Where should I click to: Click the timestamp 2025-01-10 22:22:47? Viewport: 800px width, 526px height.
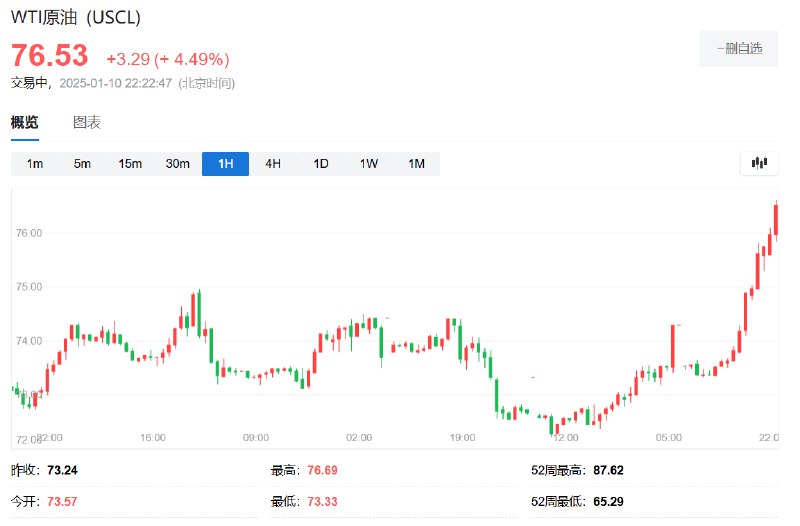point(115,83)
